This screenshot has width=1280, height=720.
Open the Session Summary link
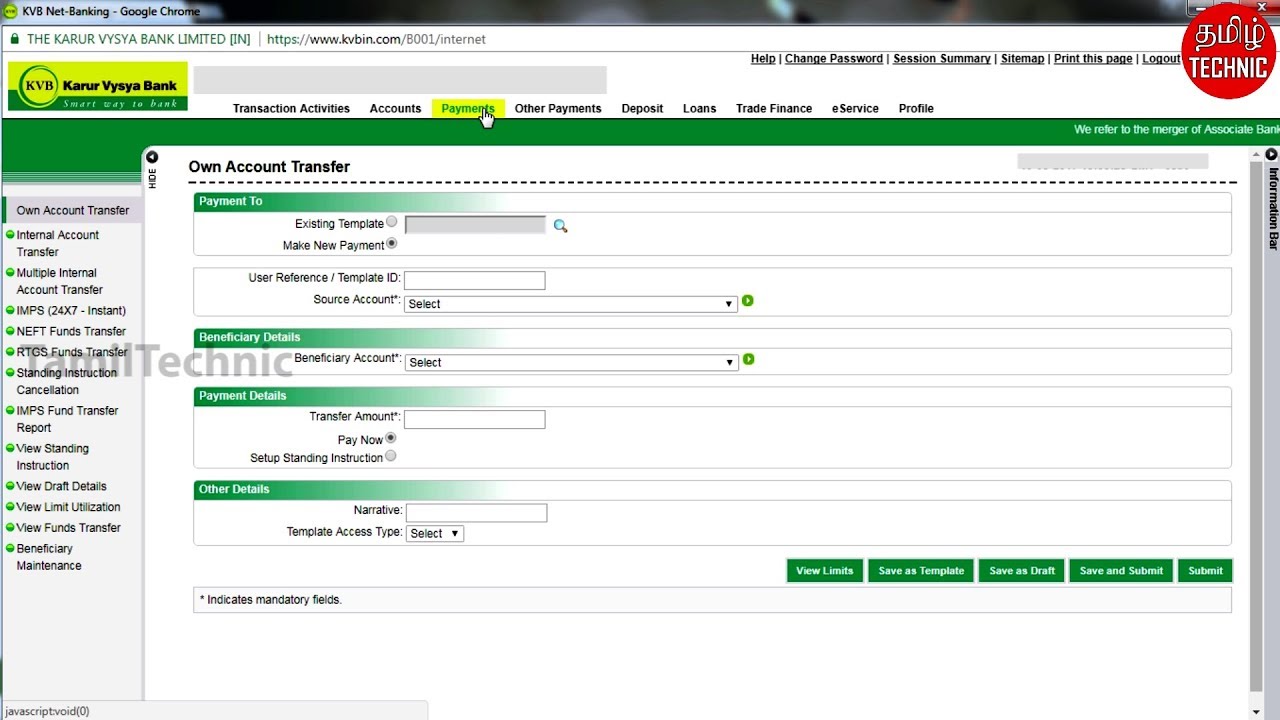click(x=942, y=59)
